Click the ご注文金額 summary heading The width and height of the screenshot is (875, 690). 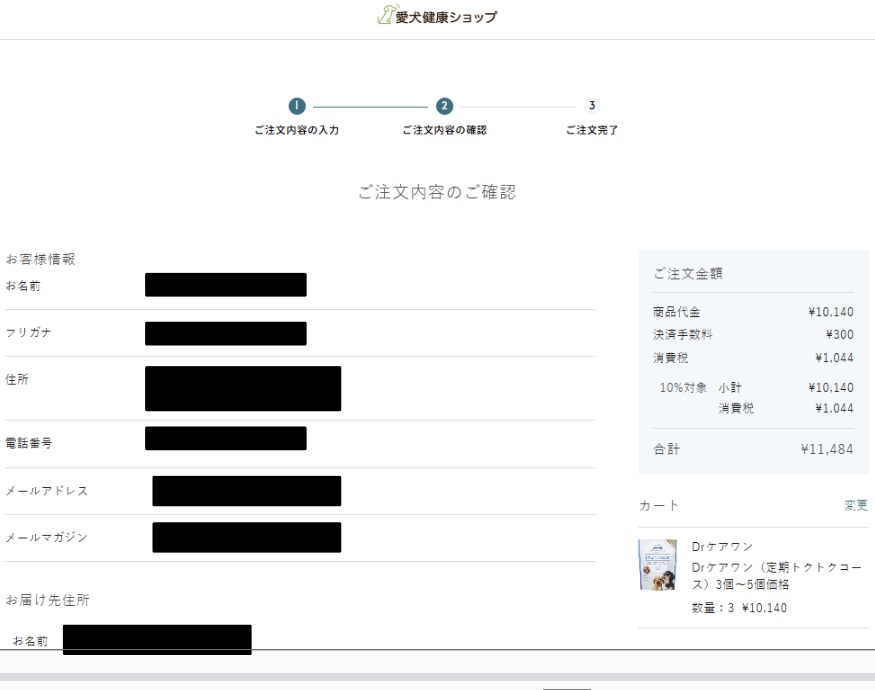pyautogui.click(x=688, y=273)
